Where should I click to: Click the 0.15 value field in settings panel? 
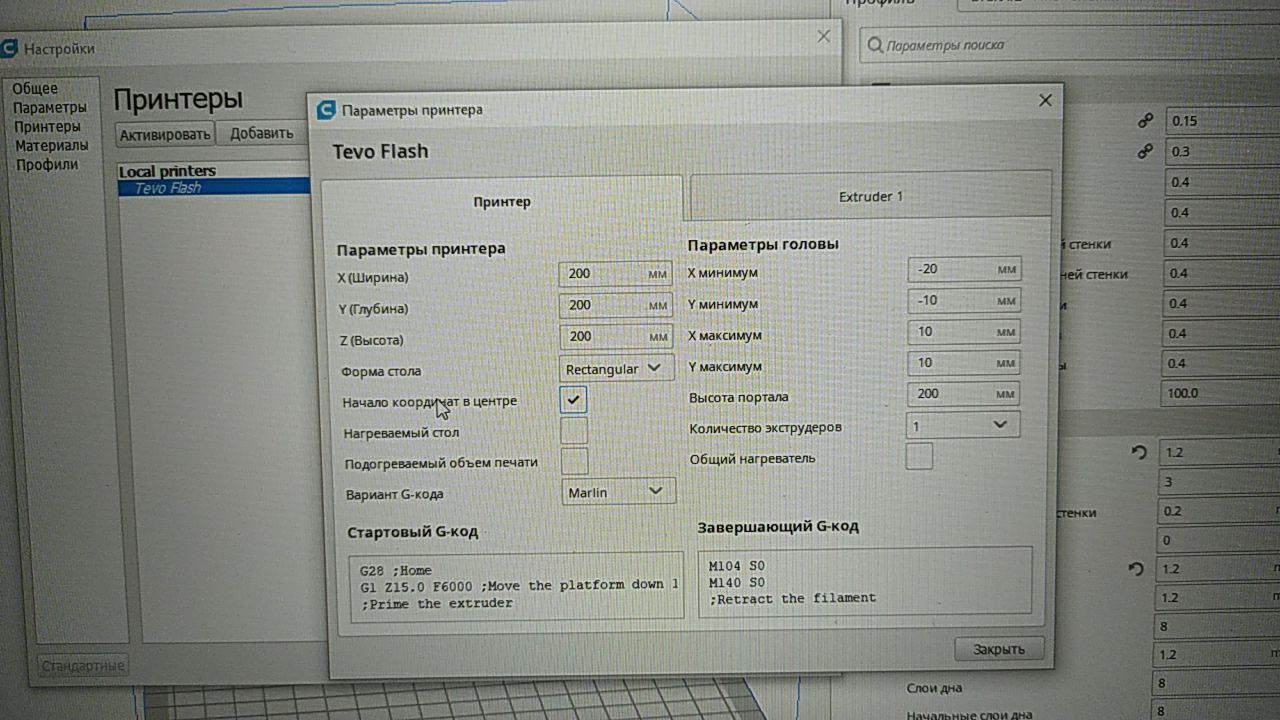(1222, 121)
